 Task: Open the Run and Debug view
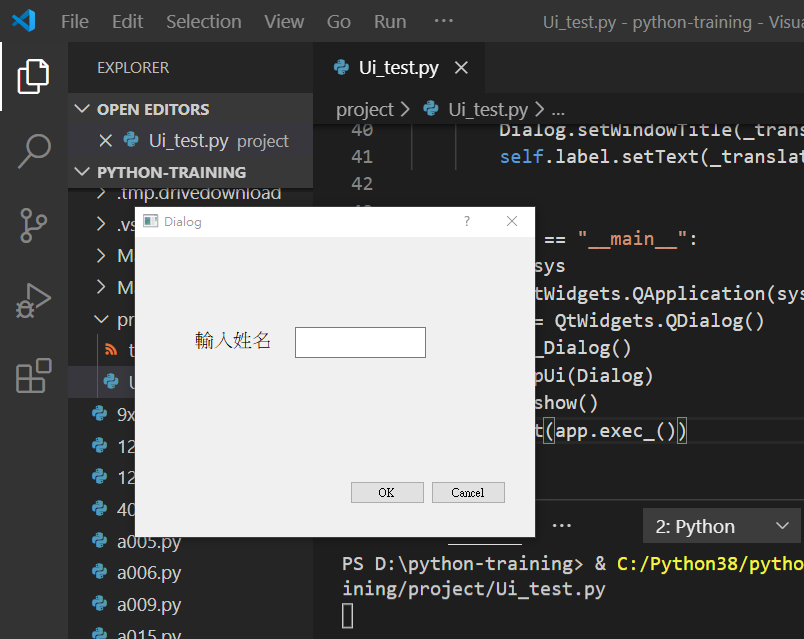(33, 298)
